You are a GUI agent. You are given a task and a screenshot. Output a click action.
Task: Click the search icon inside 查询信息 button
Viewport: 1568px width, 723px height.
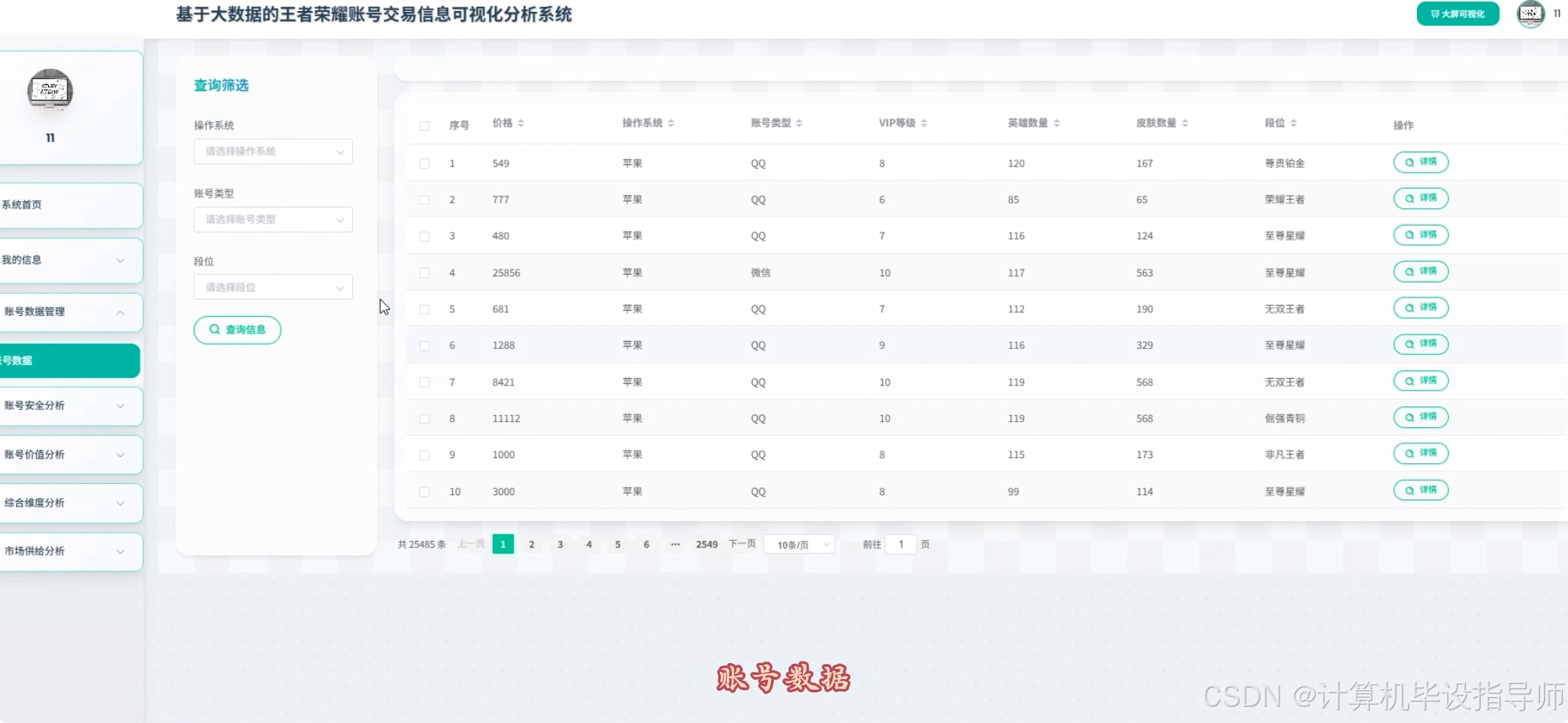(214, 330)
